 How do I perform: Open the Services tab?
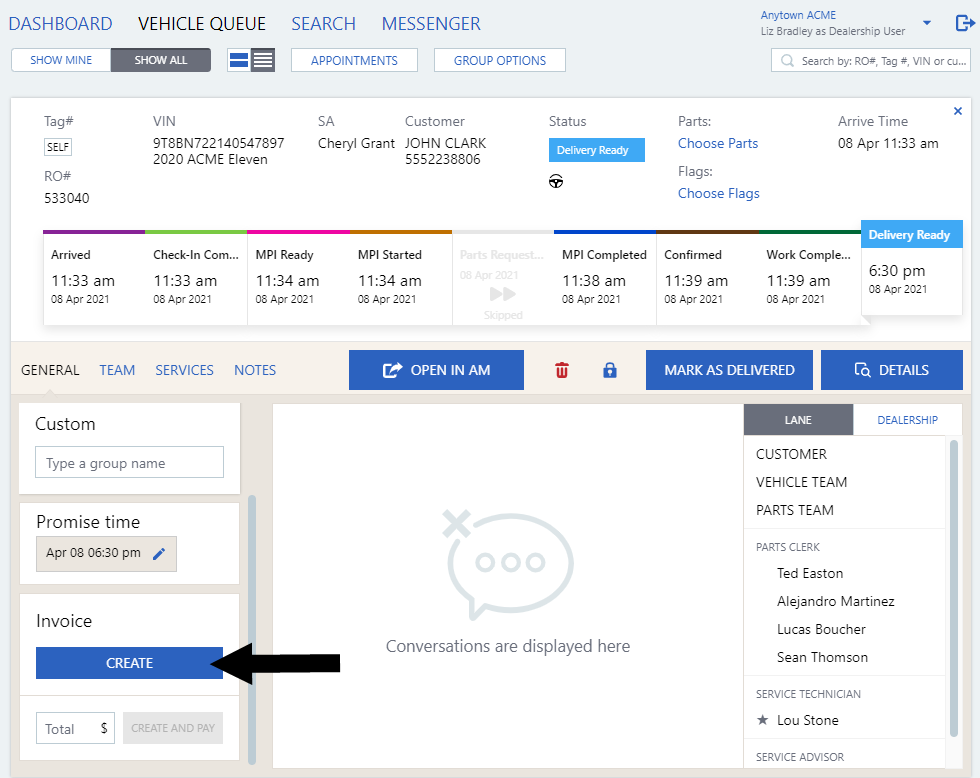tap(184, 370)
